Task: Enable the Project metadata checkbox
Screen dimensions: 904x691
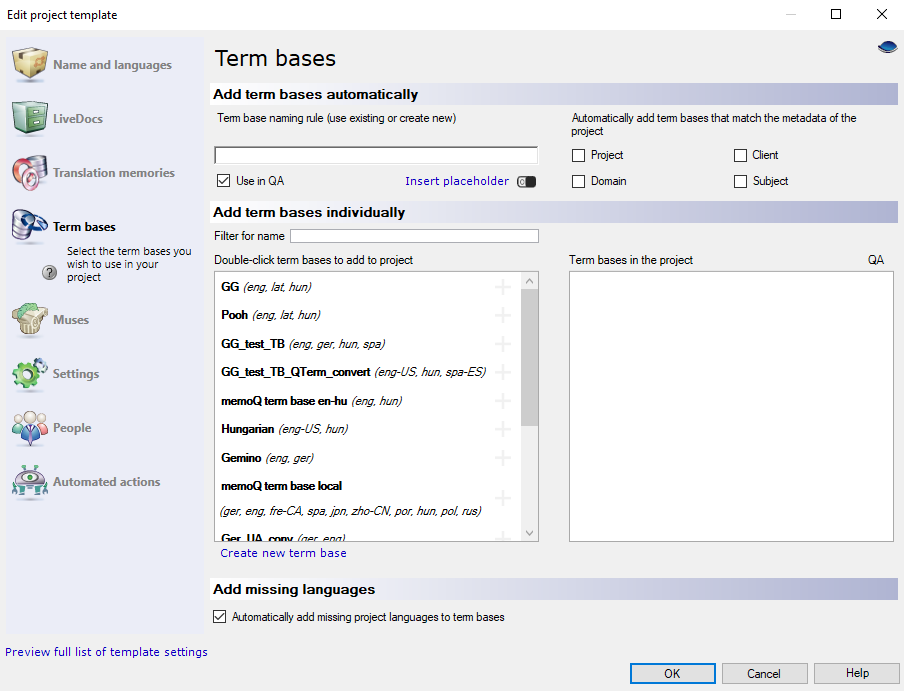Action: [579, 155]
